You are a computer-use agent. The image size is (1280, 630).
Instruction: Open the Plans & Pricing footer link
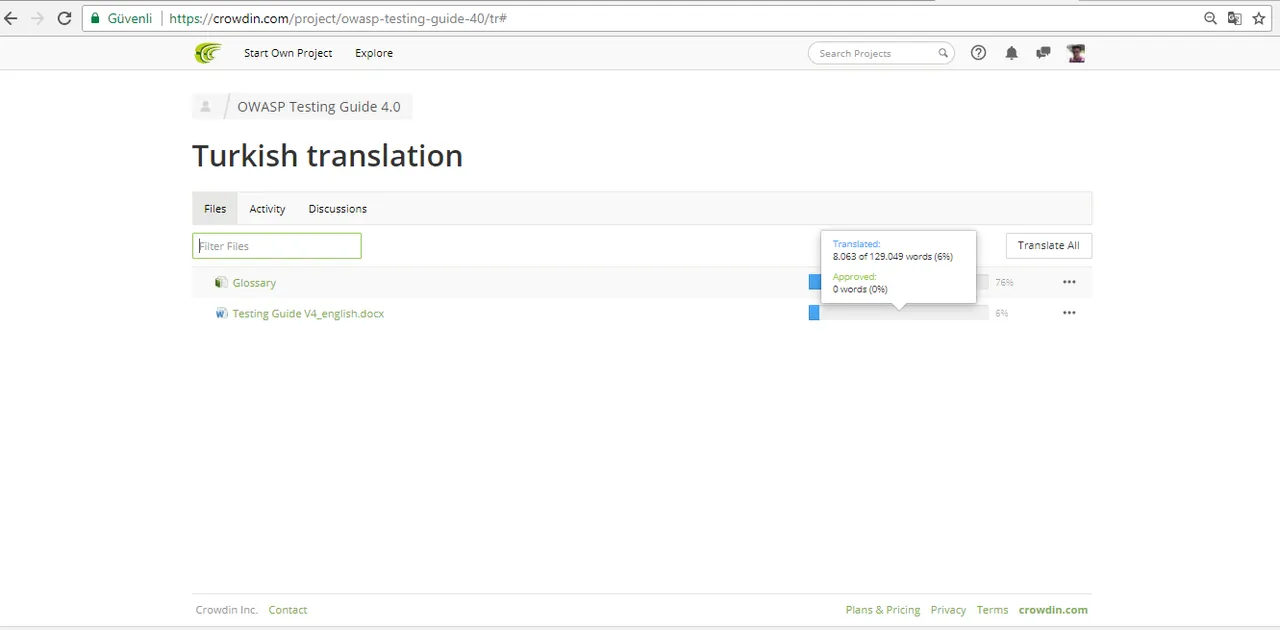pos(883,610)
